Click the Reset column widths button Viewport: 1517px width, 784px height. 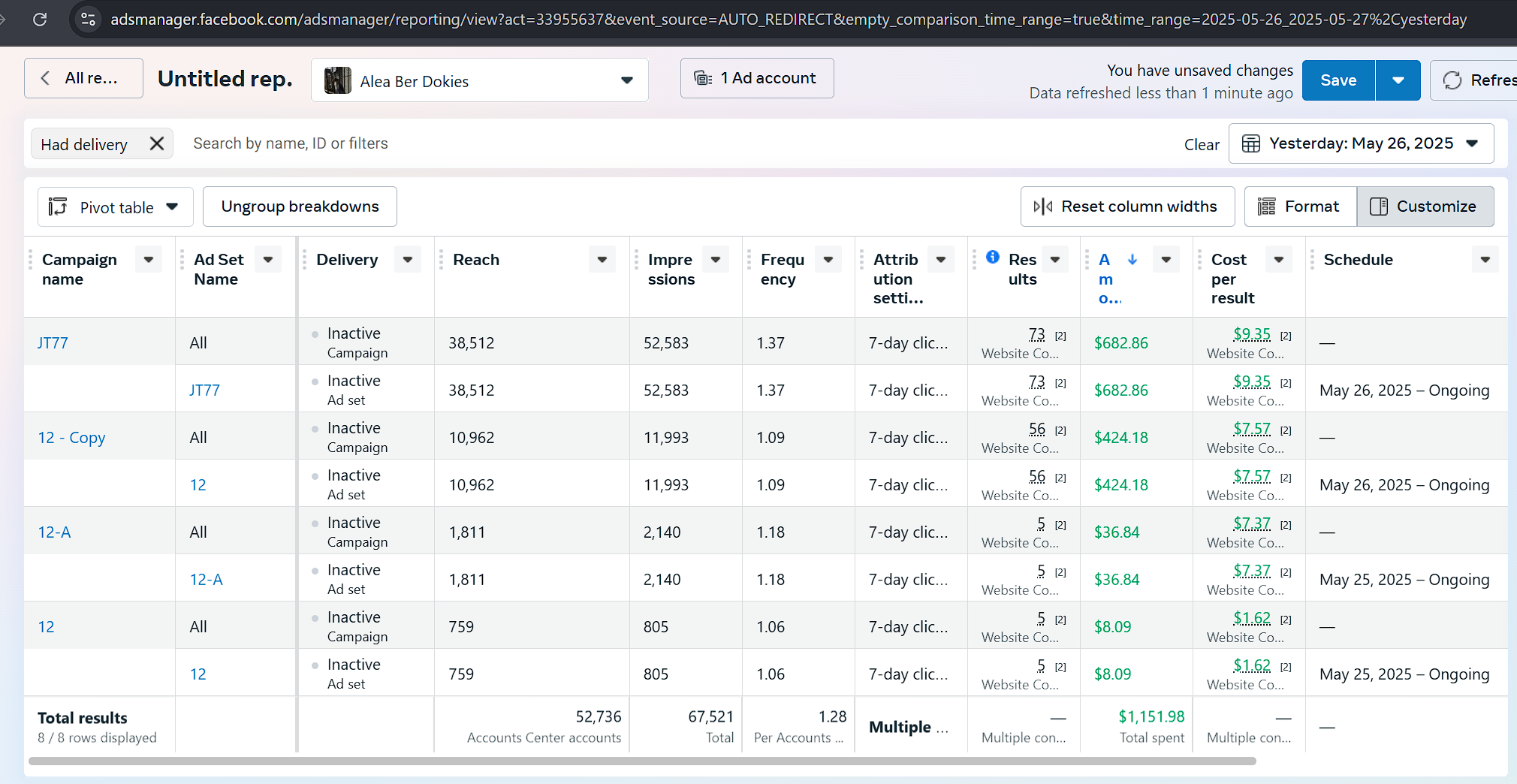tap(1127, 207)
